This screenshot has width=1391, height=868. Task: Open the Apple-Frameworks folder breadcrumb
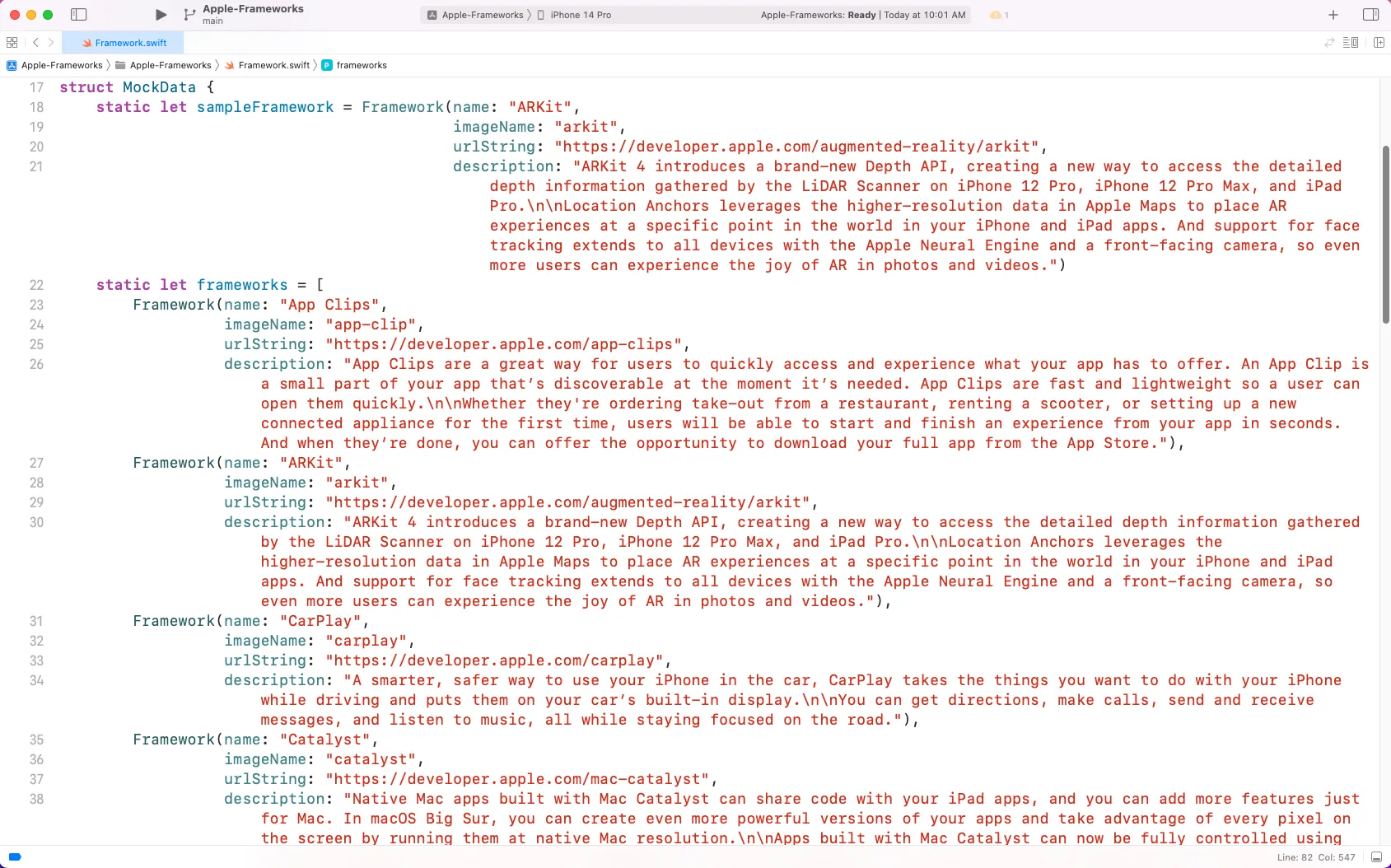(163, 65)
